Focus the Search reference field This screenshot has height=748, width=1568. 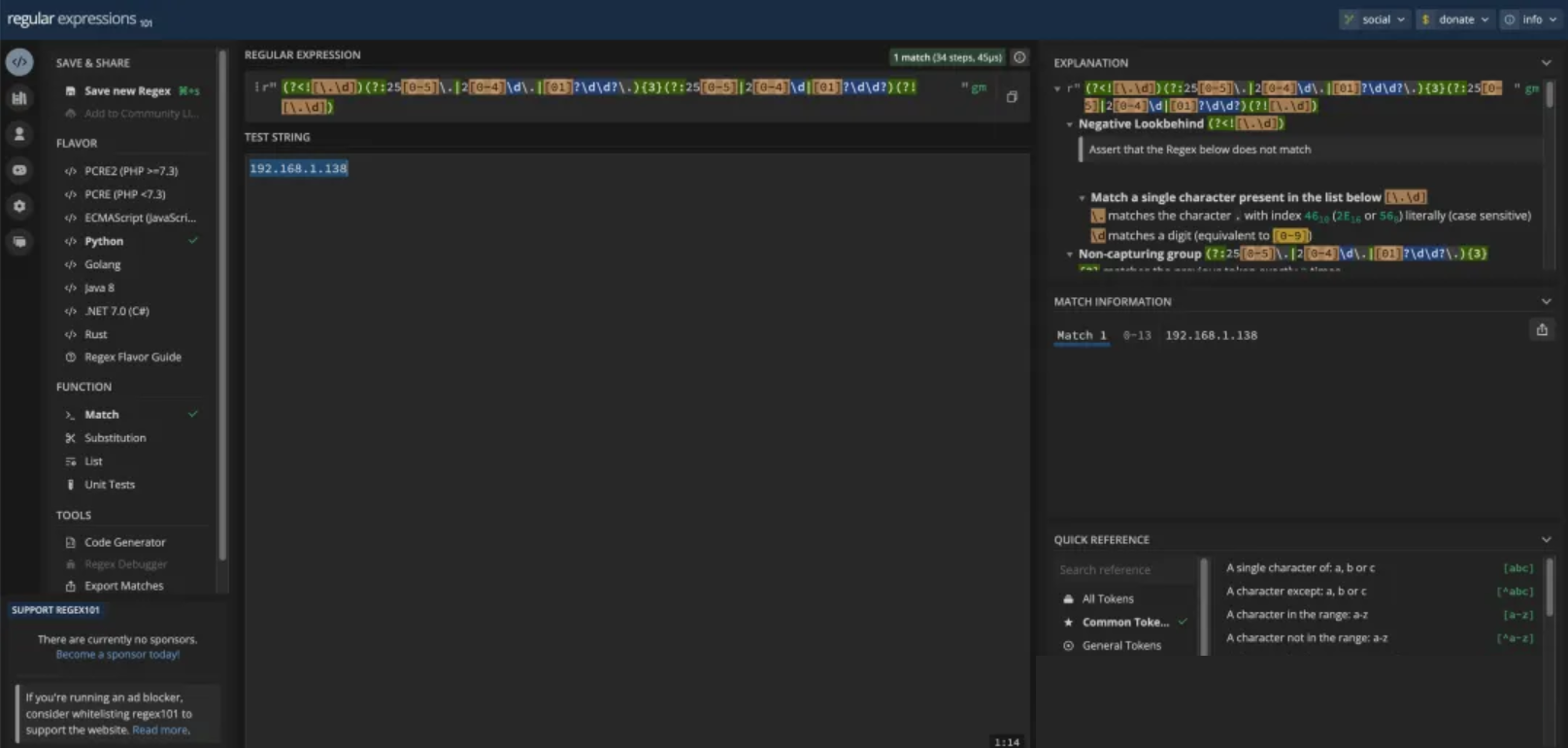[1126, 570]
